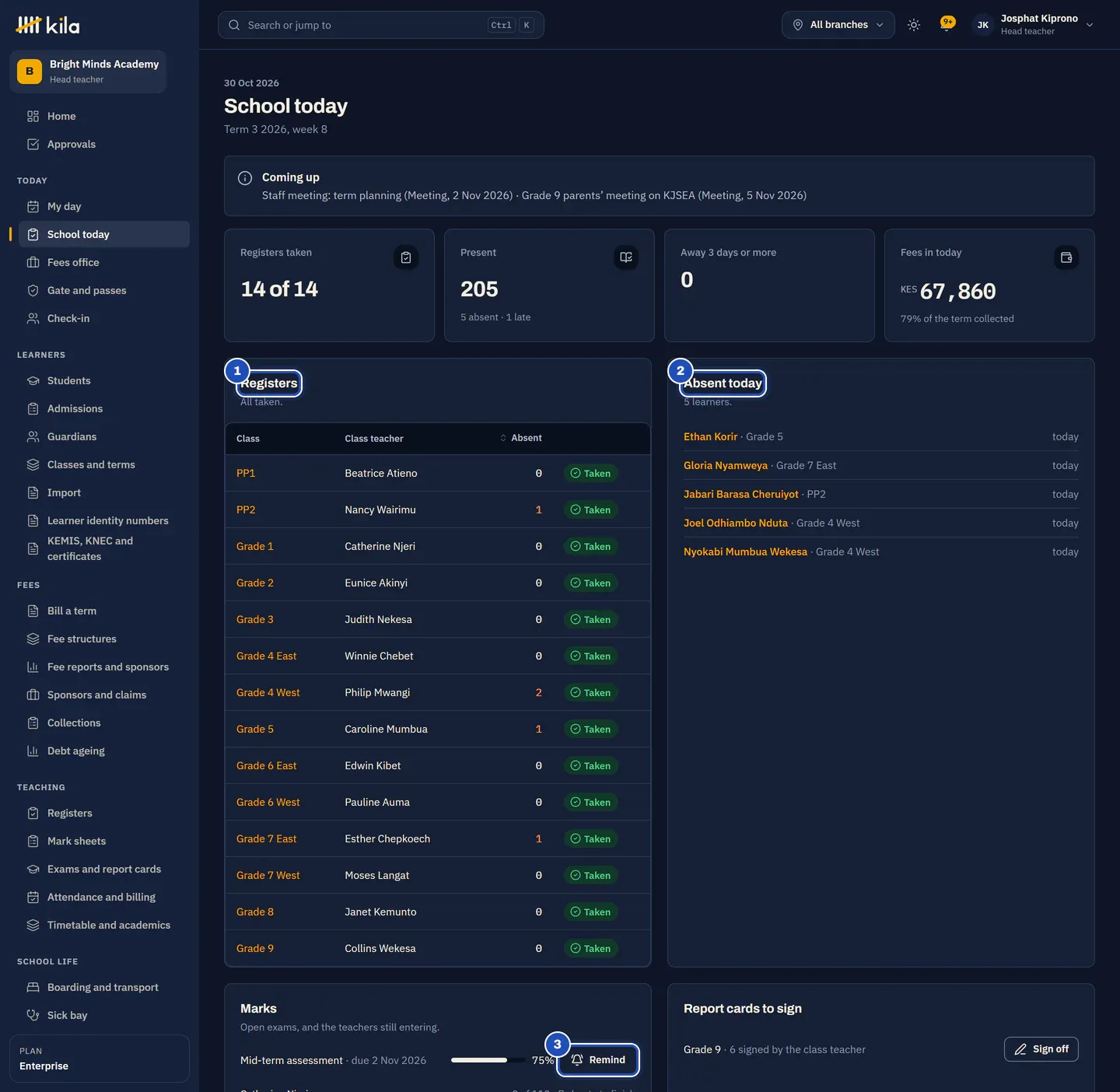Viewport: 1120px width, 1092px height.
Task: Click the Remind button for Mid-term assessment
Action: [598, 1060]
